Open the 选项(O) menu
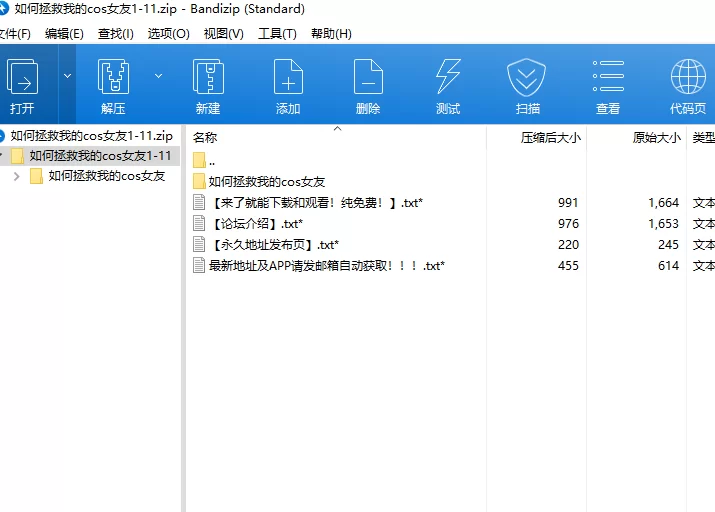715x512 pixels. [168, 34]
